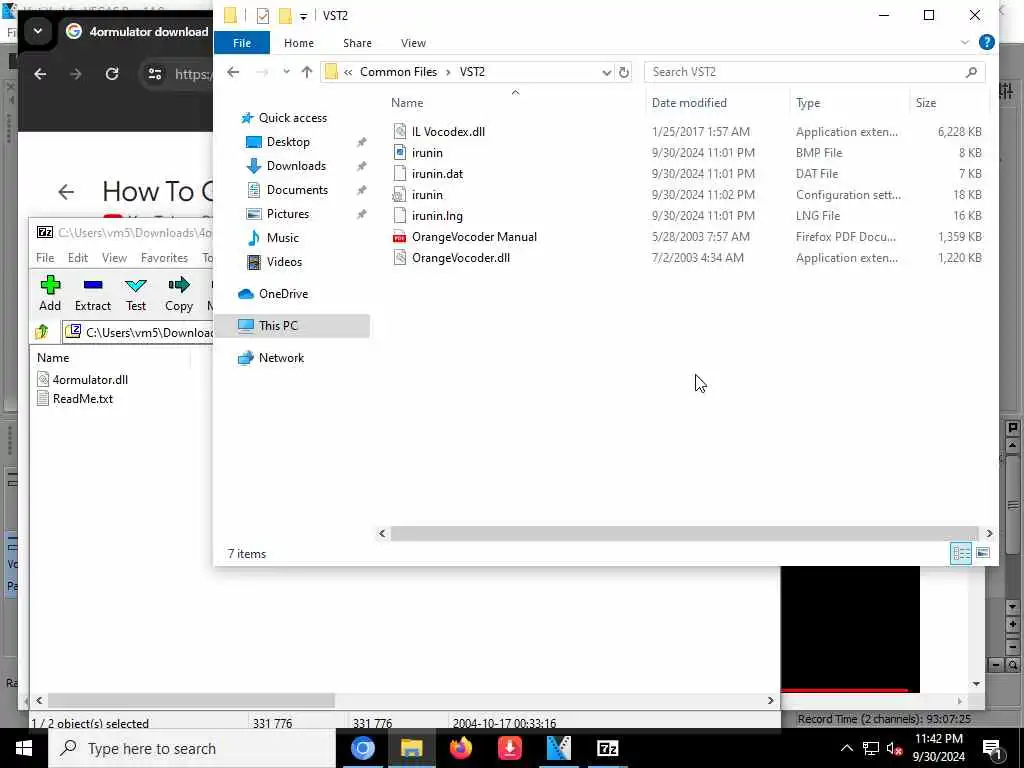Open Quick Access Toolbar customize dropdown
The height and width of the screenshot is (768, 1024).
[304, 16]
